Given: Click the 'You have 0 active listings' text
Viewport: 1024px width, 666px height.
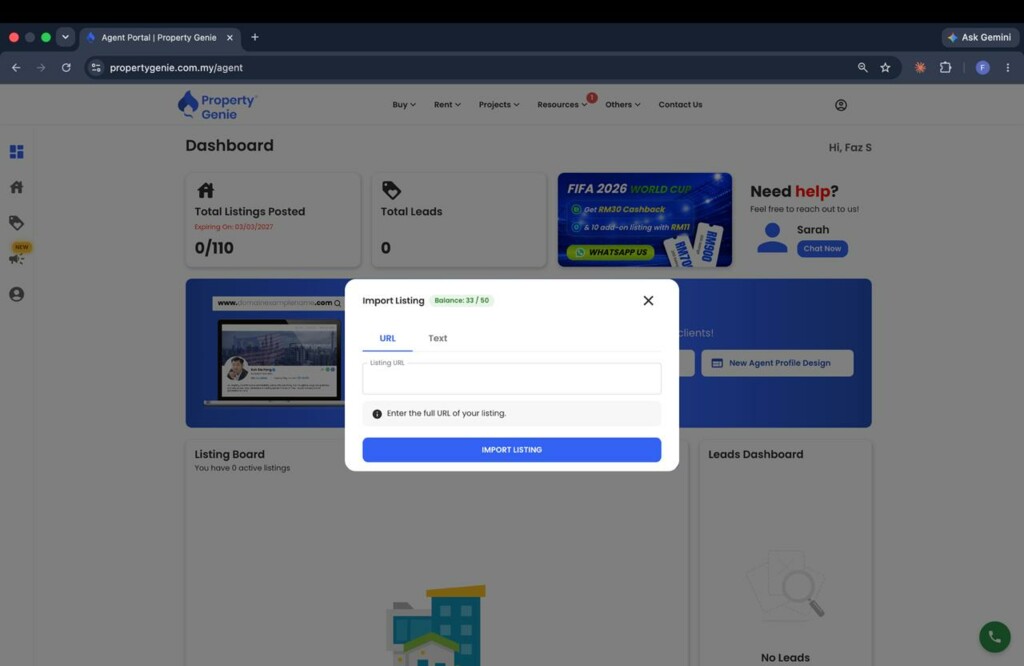Looking at the screenshot, I should pyautogui.click(x=242, y=468).
